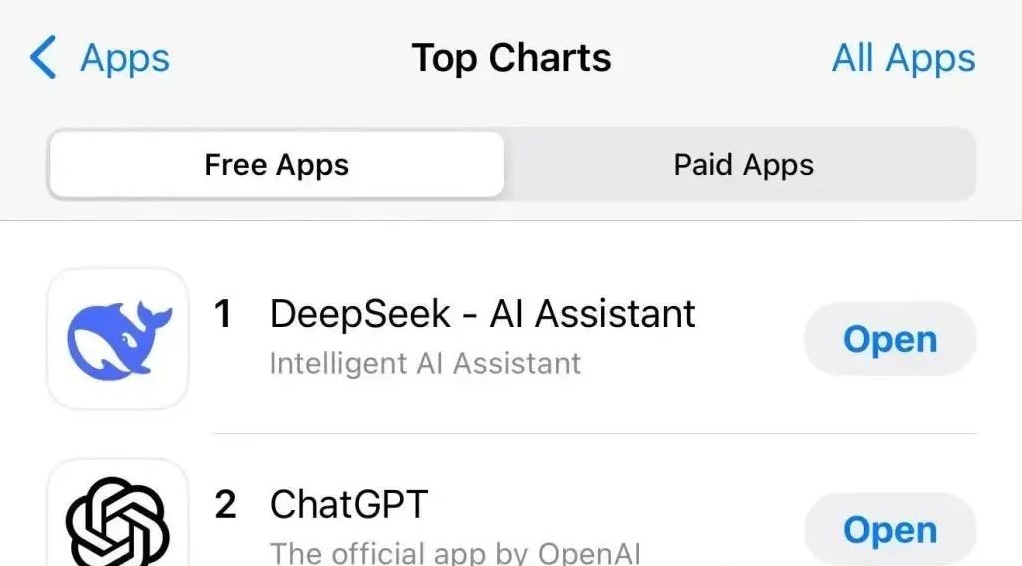
Task: Click the rank number 2
Action: (x=225, y=505)
